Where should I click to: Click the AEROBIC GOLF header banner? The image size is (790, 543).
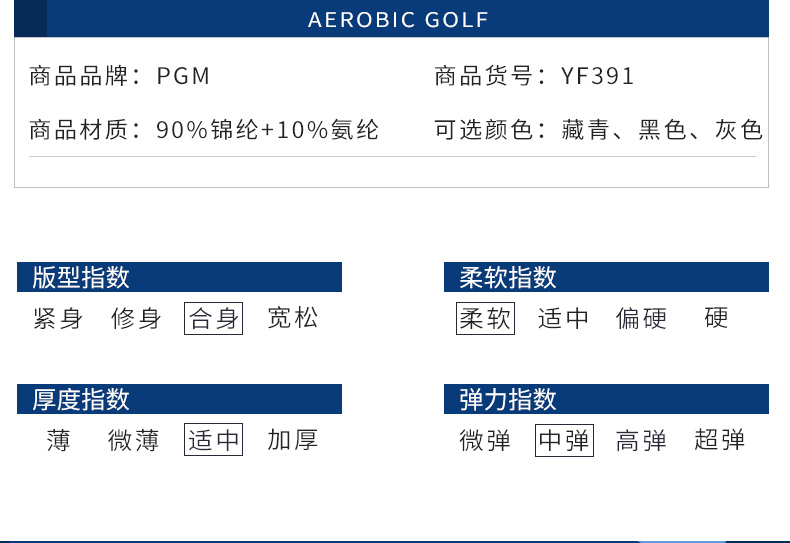coord(398,20)
